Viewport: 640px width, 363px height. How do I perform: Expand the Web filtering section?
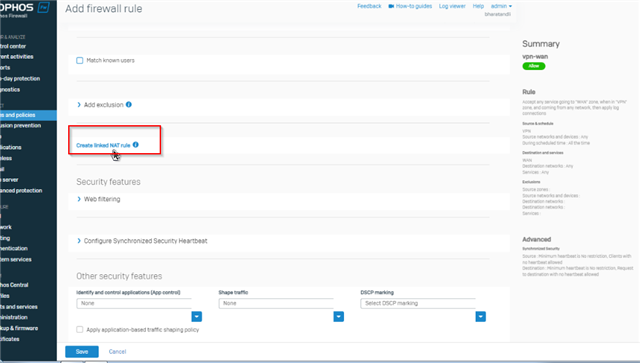pos(98,199)
